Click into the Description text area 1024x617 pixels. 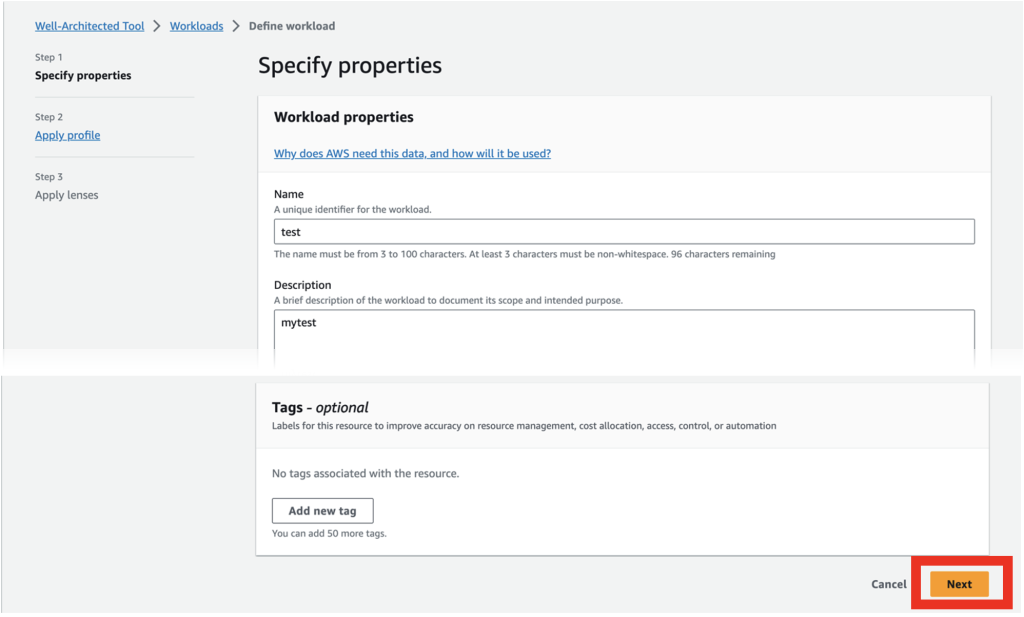coord(624,330)
